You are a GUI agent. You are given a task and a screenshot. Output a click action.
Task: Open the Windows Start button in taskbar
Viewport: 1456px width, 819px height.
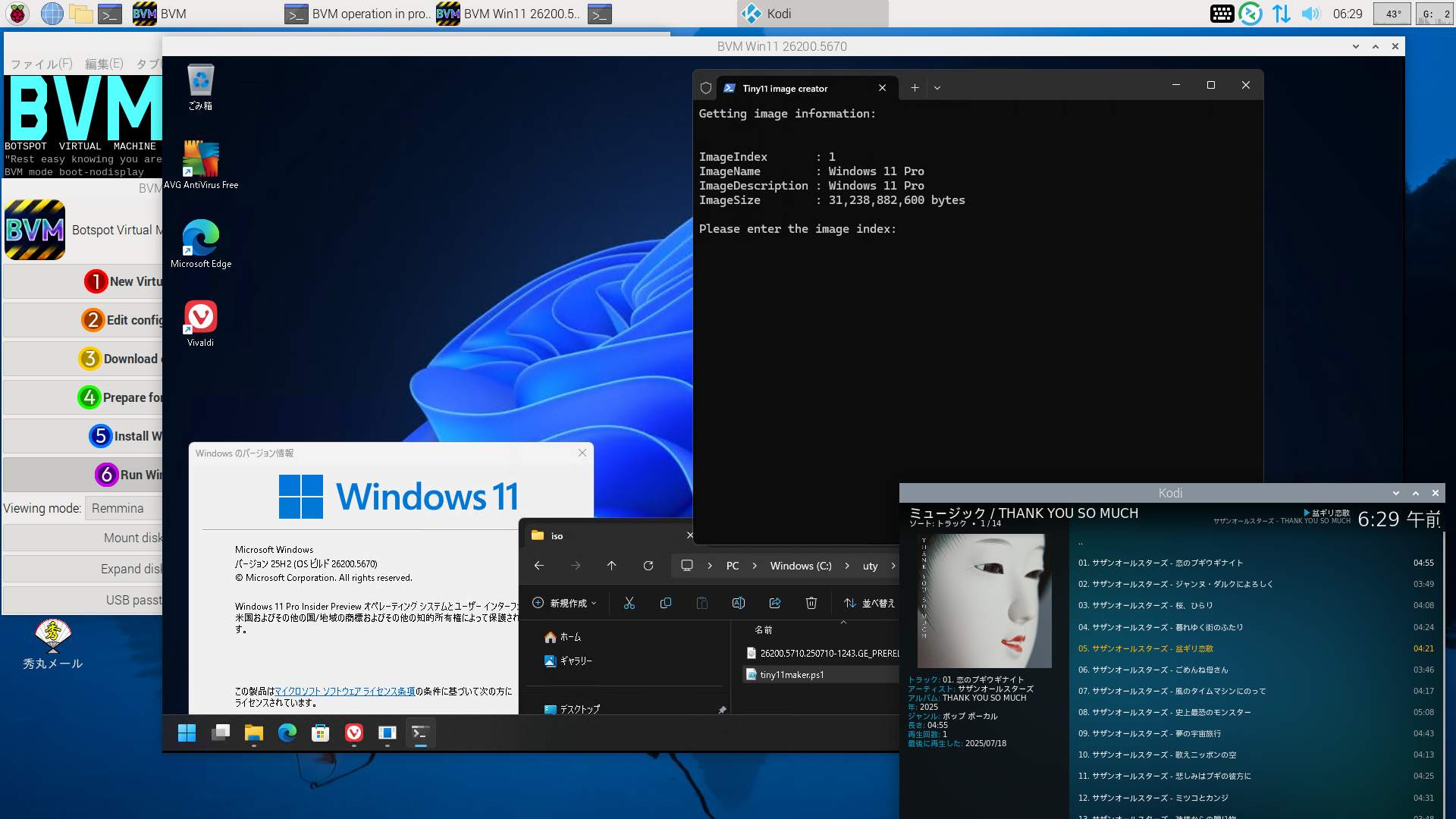tap(187, 733)
